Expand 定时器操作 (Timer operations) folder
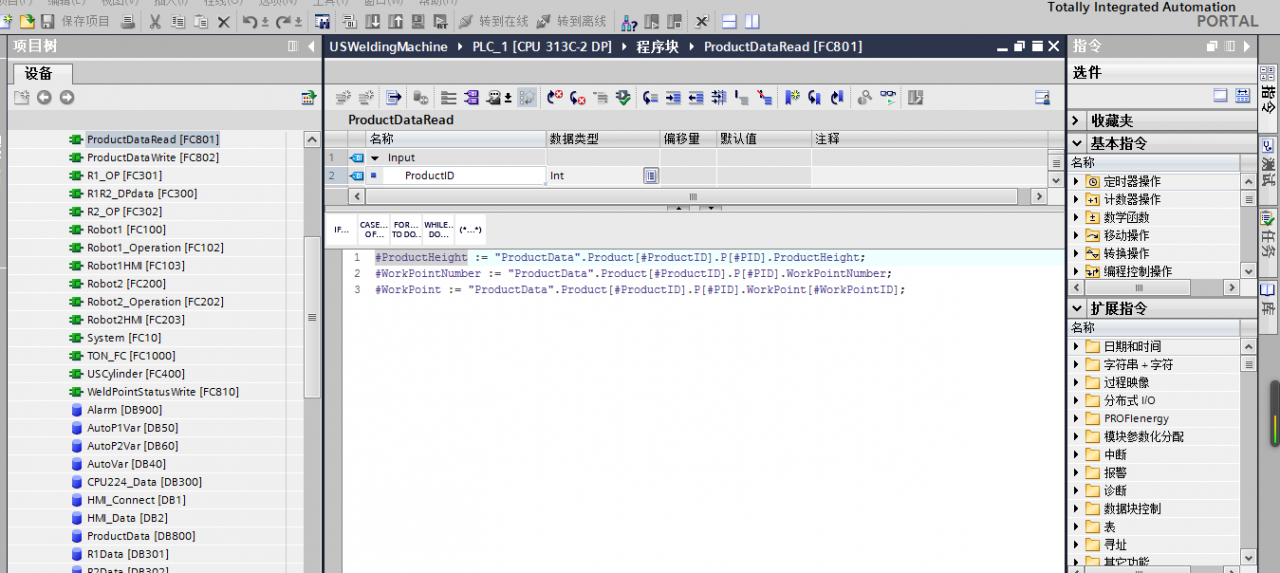 (x=1077, y=181)
